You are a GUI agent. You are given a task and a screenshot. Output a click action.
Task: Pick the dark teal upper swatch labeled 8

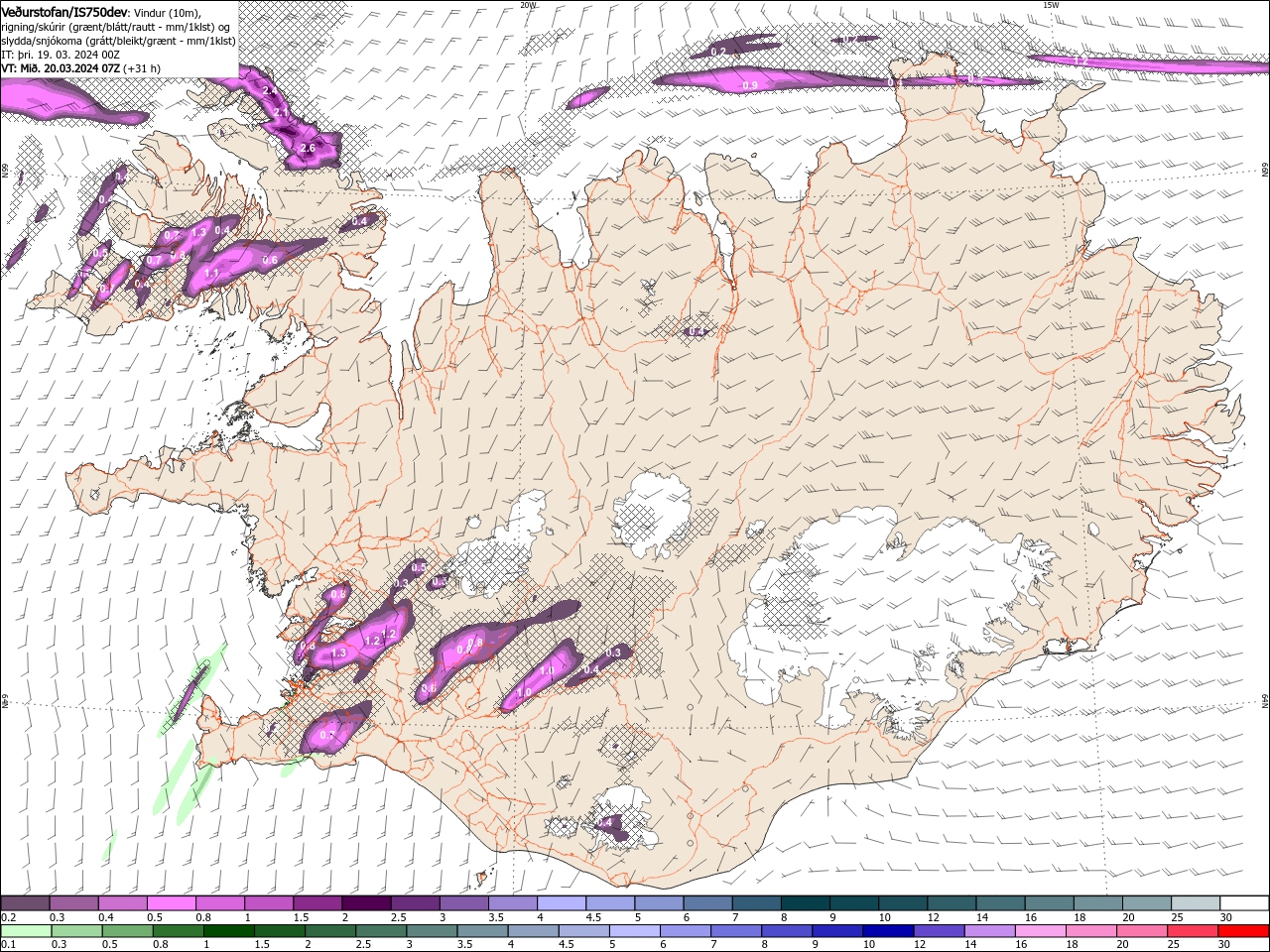click(806, 903)
